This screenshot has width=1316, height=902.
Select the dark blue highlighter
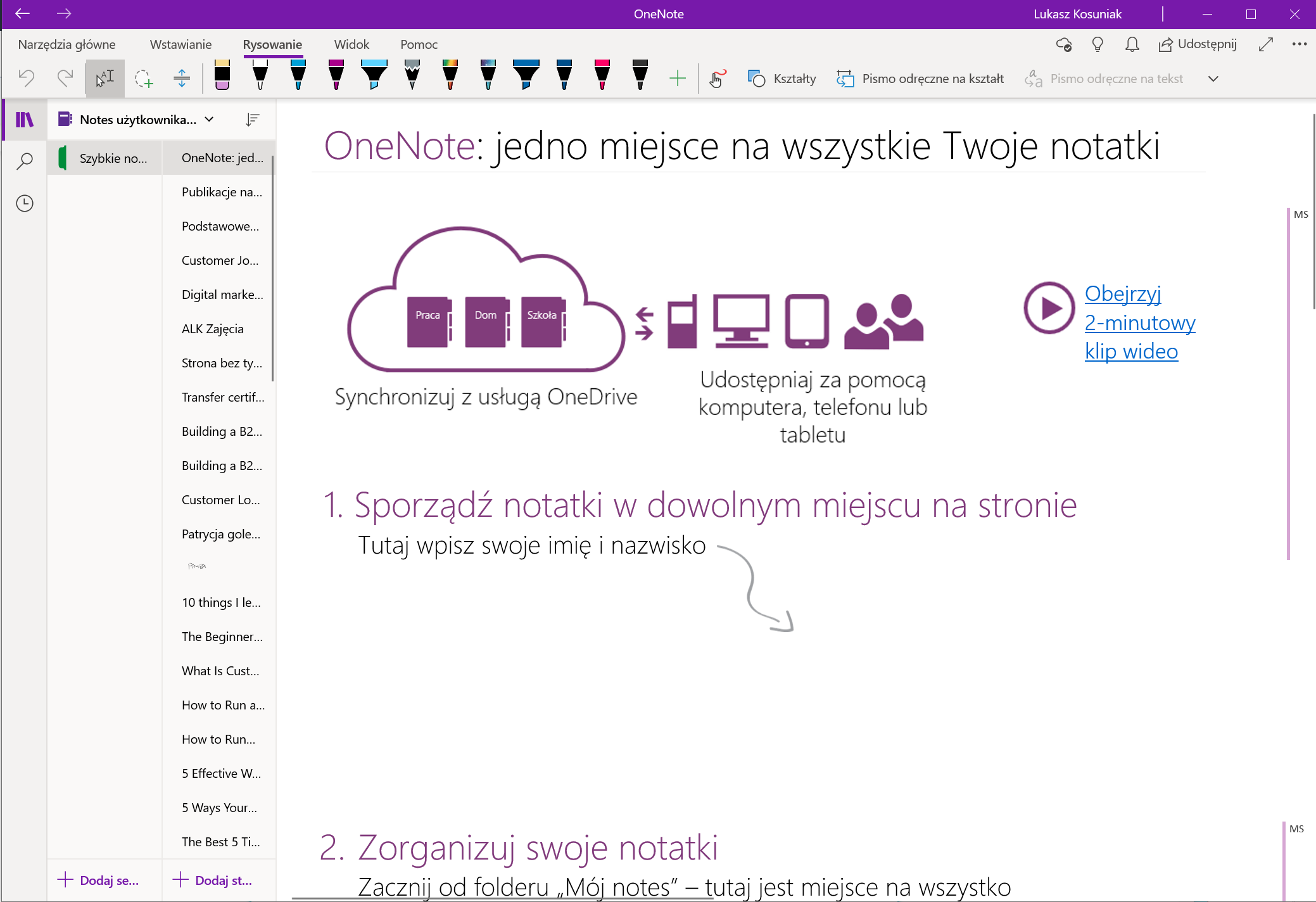526,75
